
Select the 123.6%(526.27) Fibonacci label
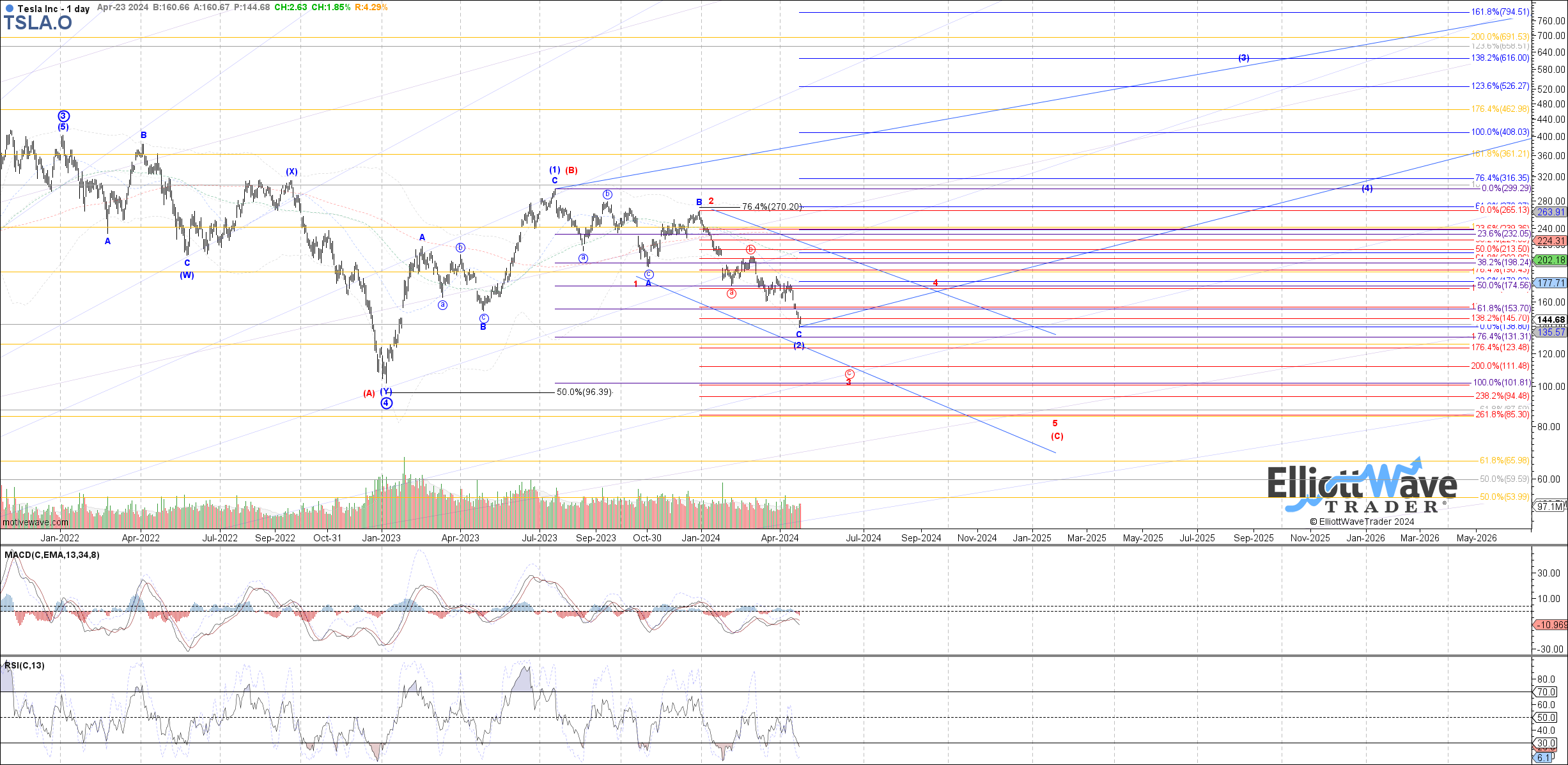point(1500,86)
